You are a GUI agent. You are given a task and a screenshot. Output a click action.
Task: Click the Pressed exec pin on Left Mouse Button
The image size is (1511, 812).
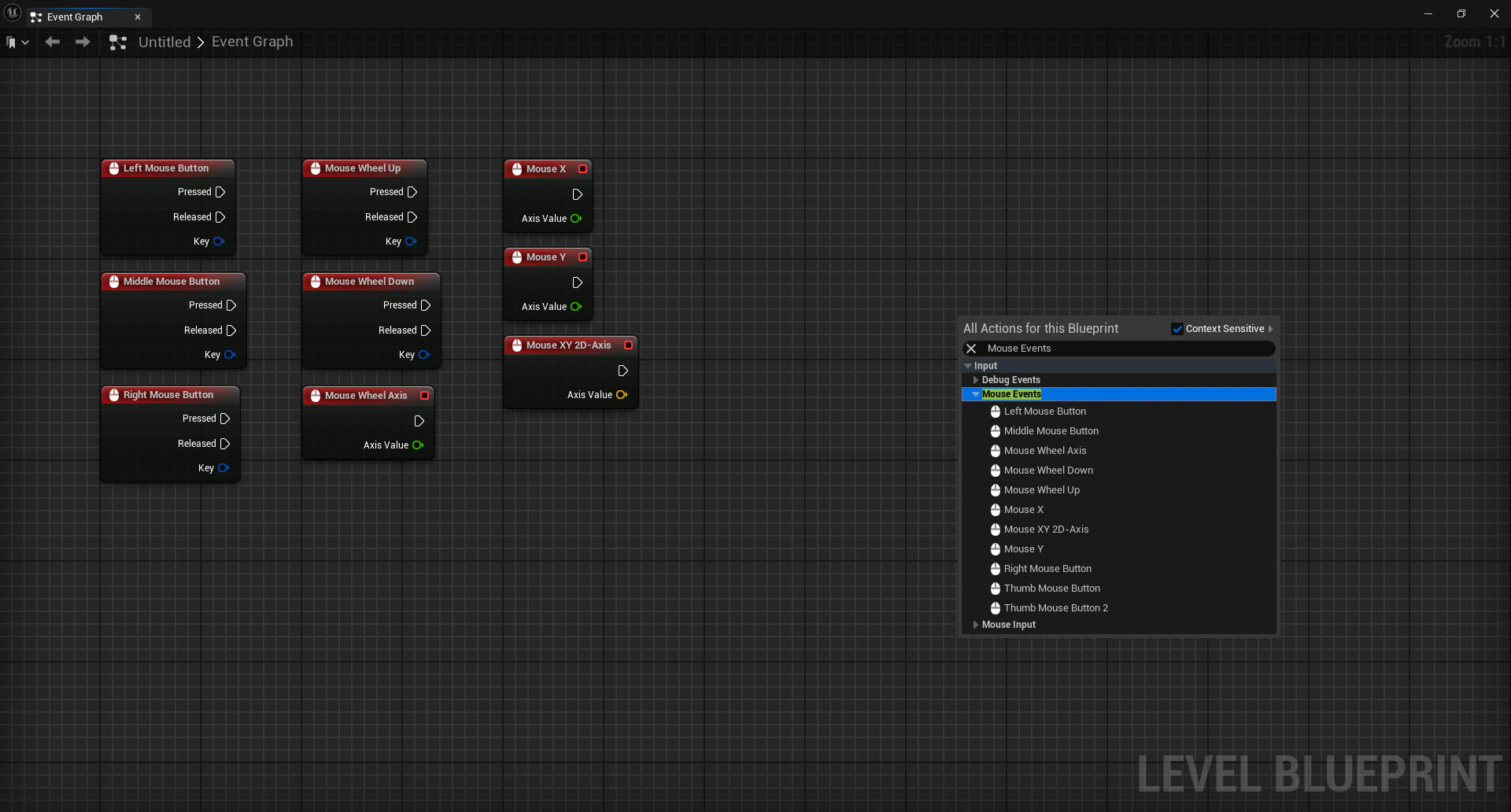(x=220, y=192)
